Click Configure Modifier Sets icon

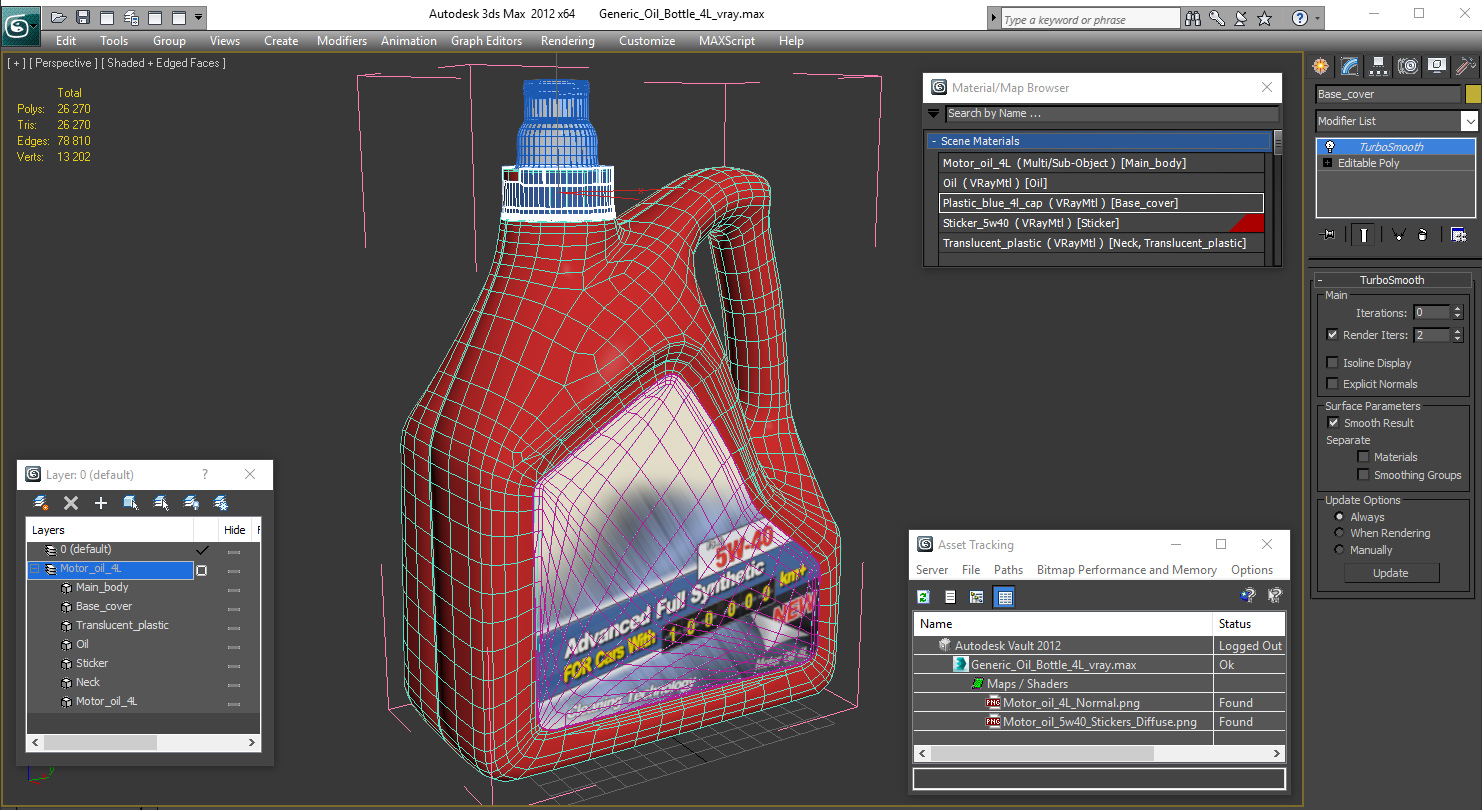point(1458,234)
